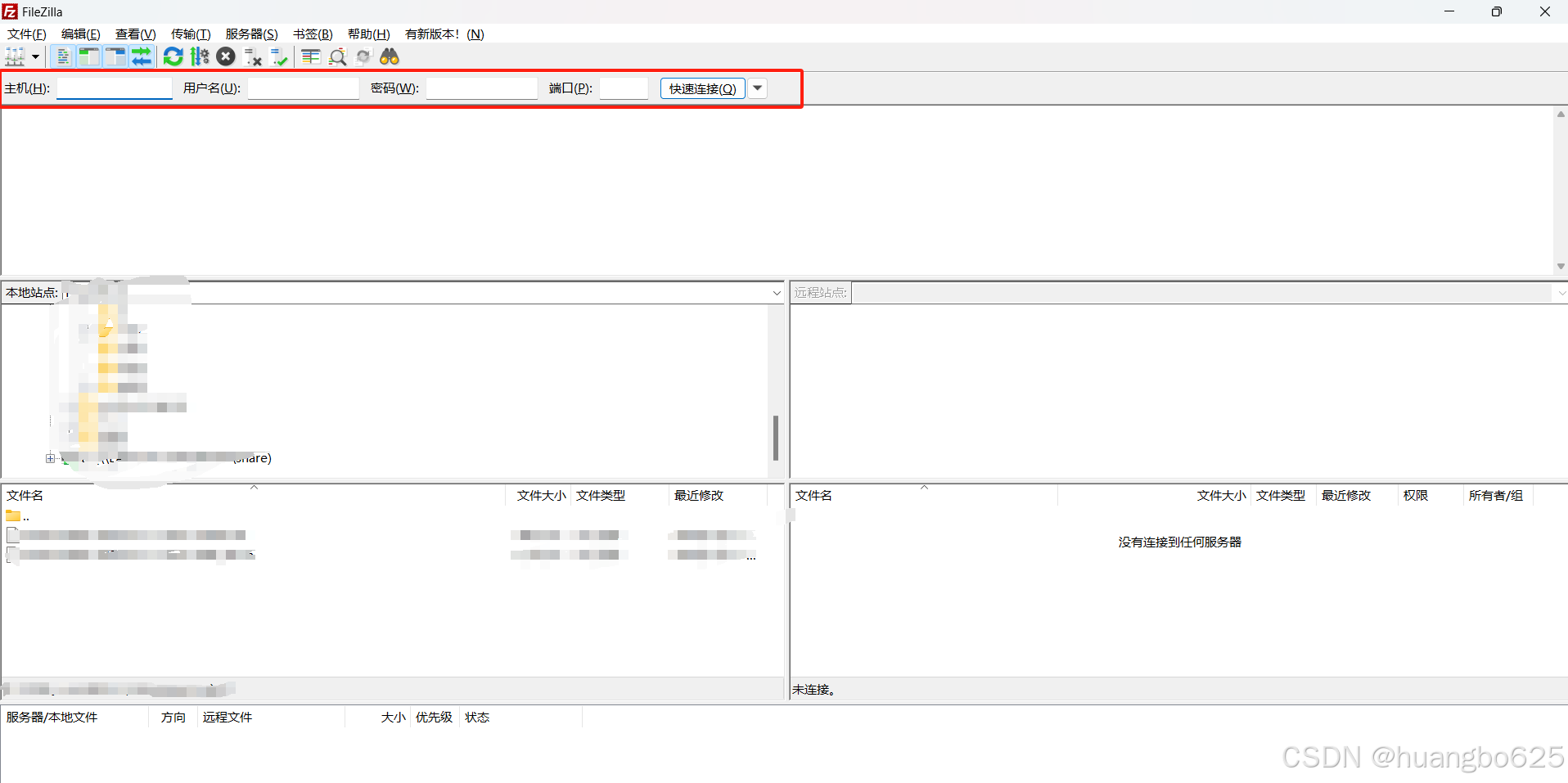This screenshot has width=1568, height=783.
Task: Click the FileZilla title bar logo icon
Action: [x=10, y=11]
